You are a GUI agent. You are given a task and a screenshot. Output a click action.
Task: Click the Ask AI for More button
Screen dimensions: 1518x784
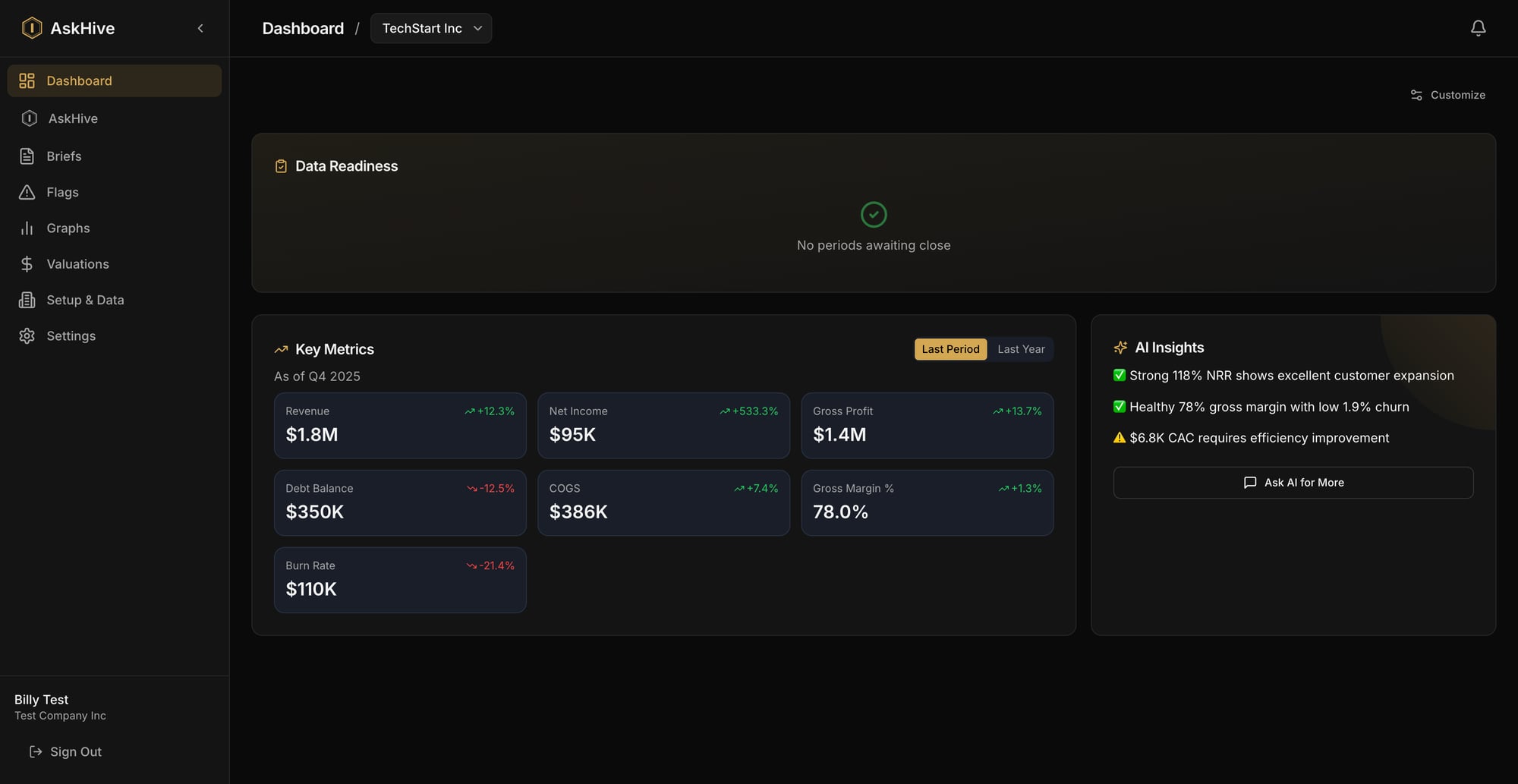(1293, 482)
